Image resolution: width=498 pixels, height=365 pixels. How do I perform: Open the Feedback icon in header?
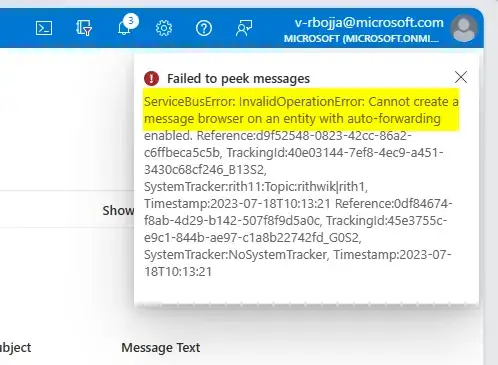244,28
